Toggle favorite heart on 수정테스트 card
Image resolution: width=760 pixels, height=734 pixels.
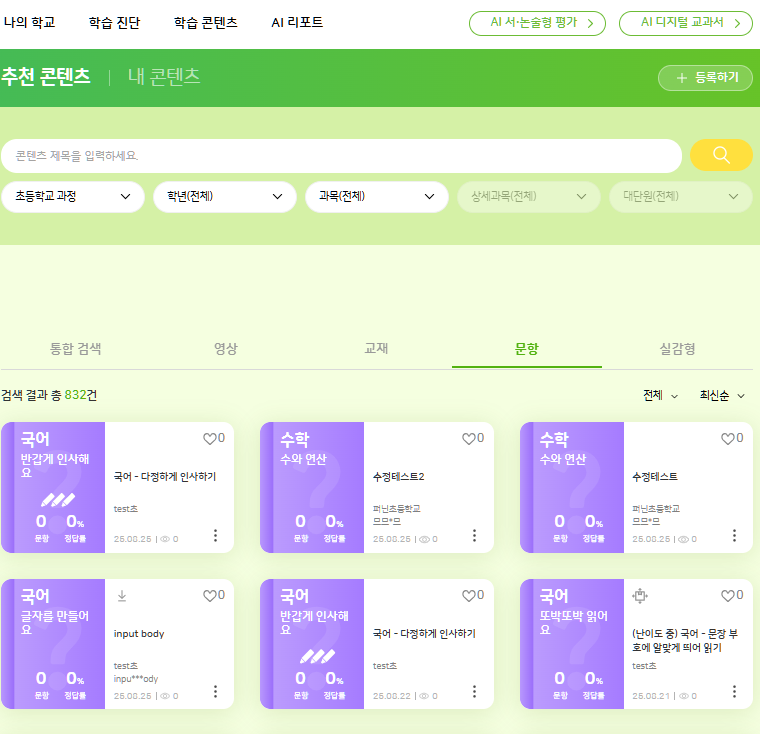click(728, 438)
